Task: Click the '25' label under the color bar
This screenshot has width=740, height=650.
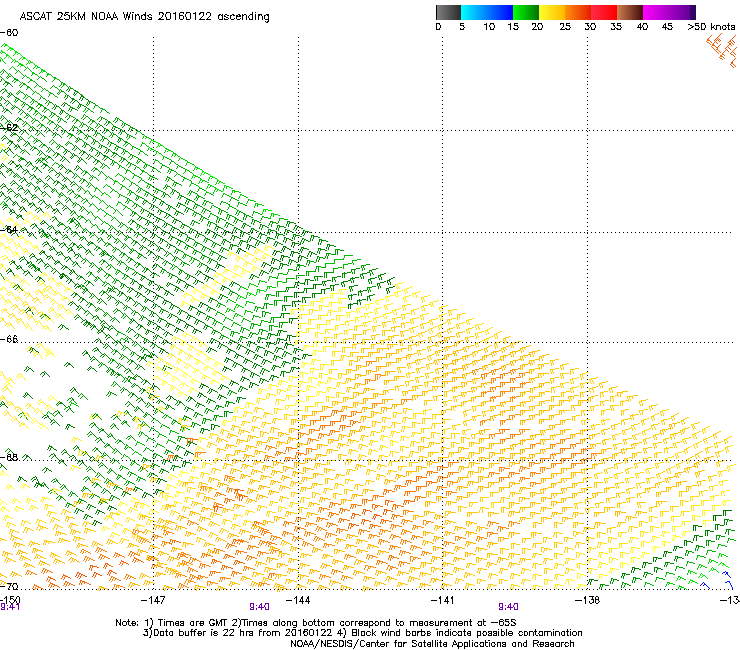Action: [x=565, y=27]
